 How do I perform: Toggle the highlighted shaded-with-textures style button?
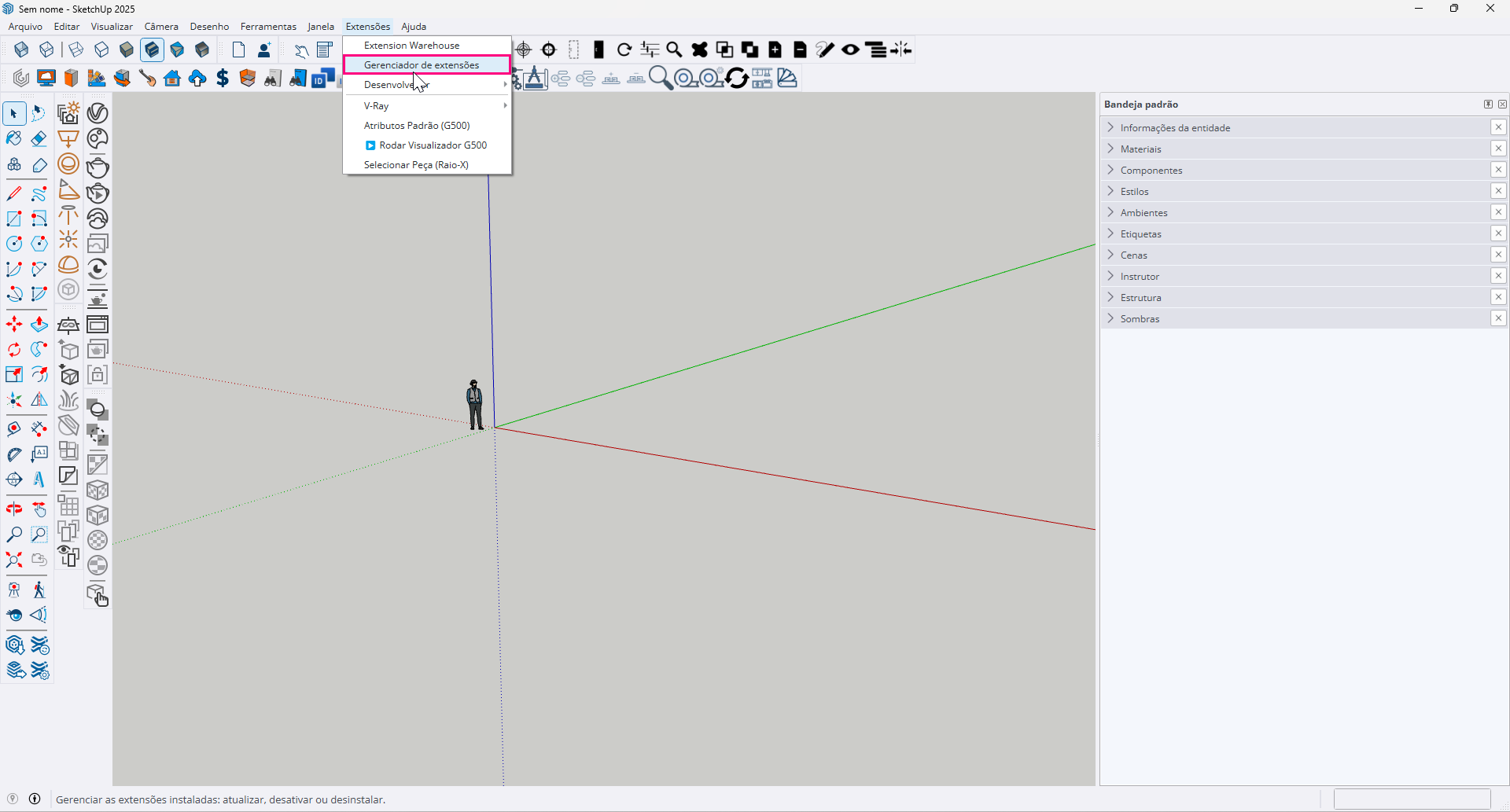coord(152,50)
